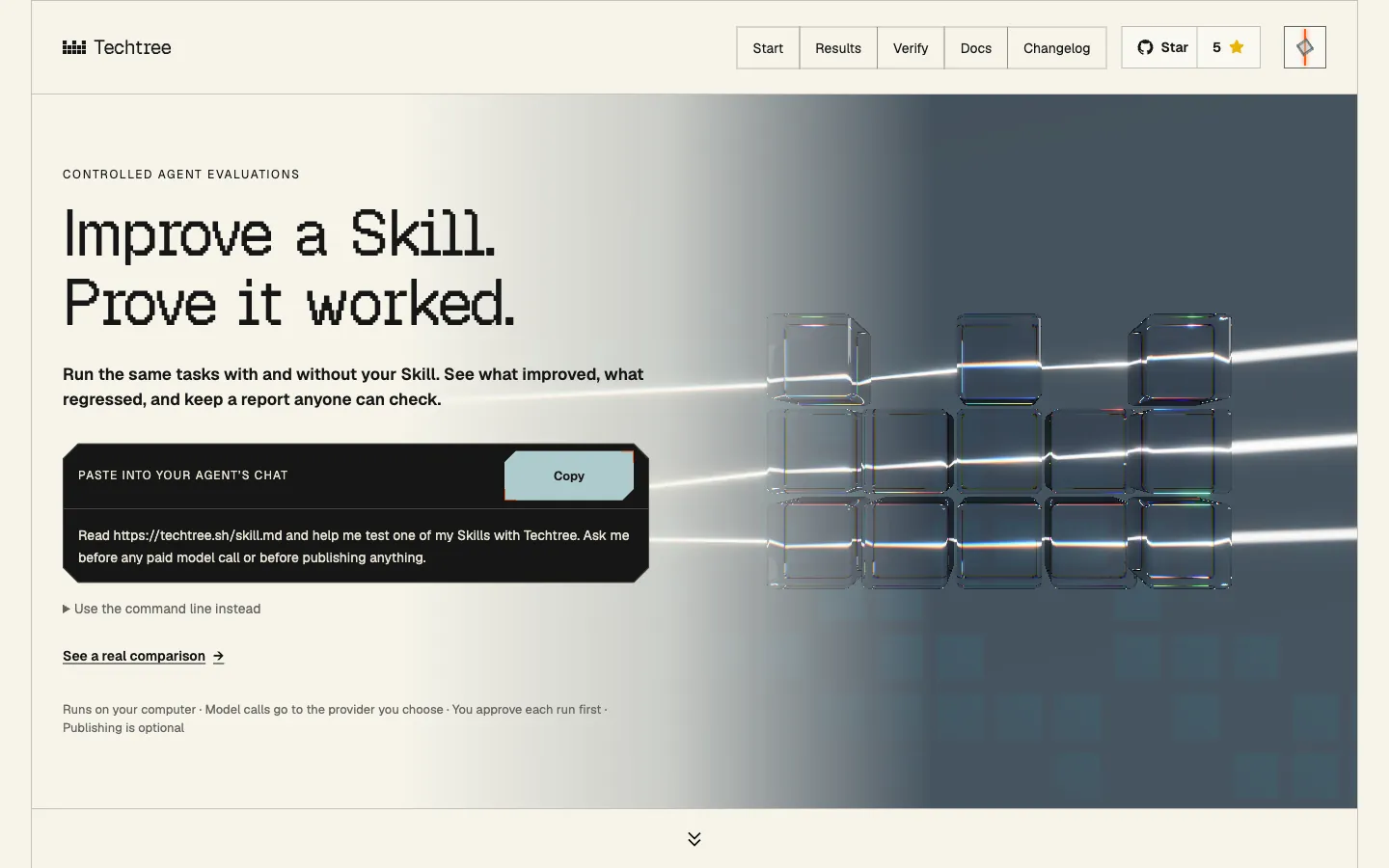Follow the 'See a real comparison' link

(x=144, y=656)
